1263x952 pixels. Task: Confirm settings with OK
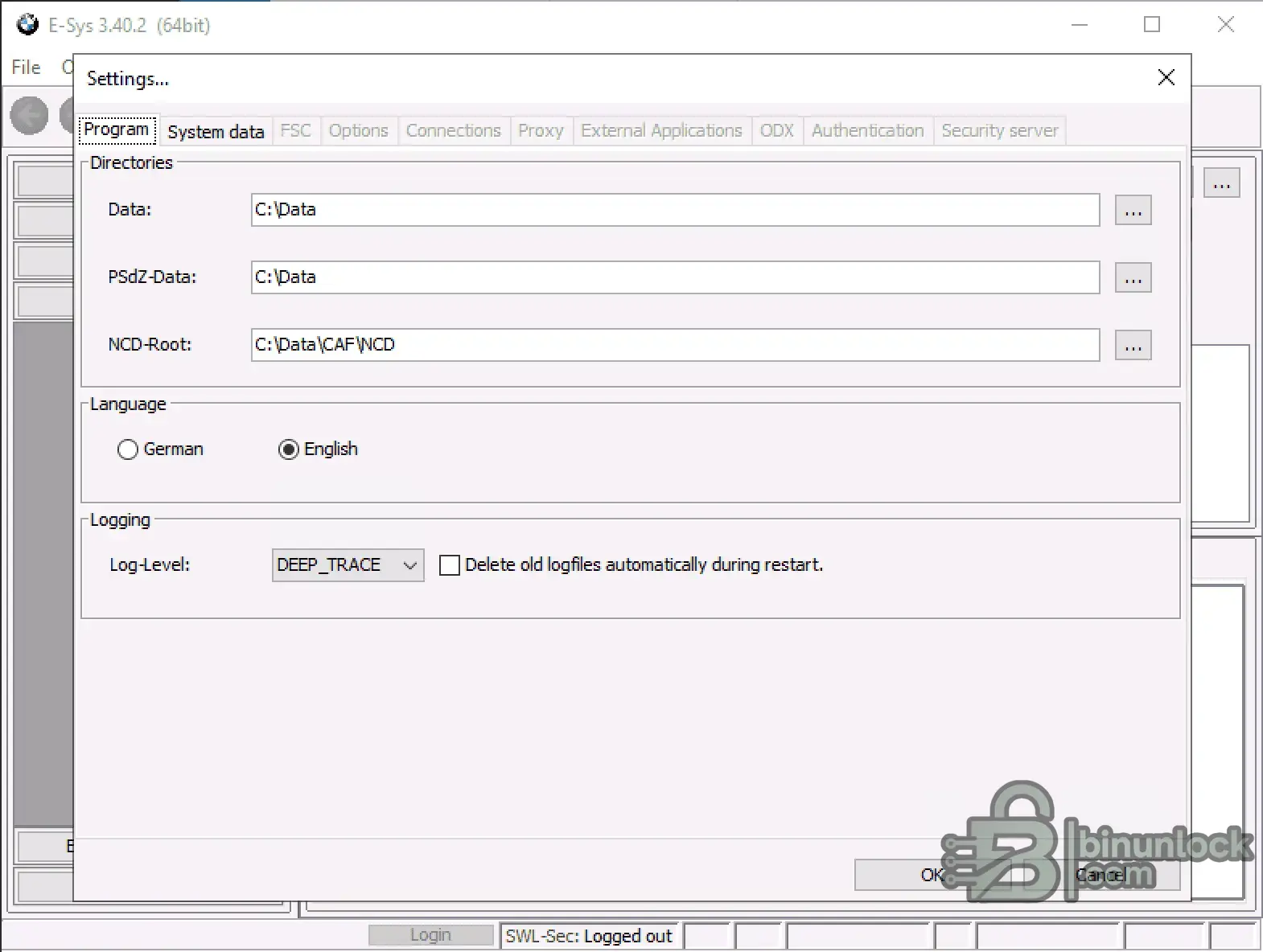[932, 875]
